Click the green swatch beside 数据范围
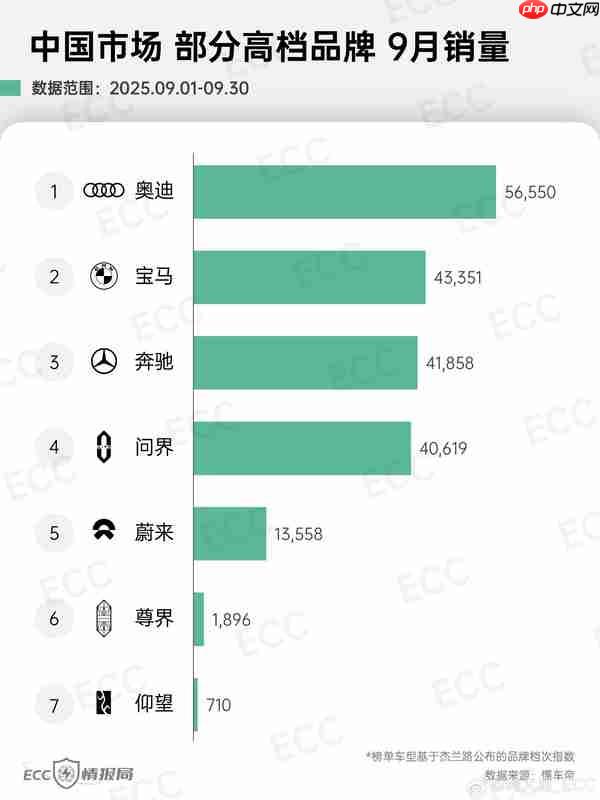Screen dimensions: 600x800 pos(12,88)
